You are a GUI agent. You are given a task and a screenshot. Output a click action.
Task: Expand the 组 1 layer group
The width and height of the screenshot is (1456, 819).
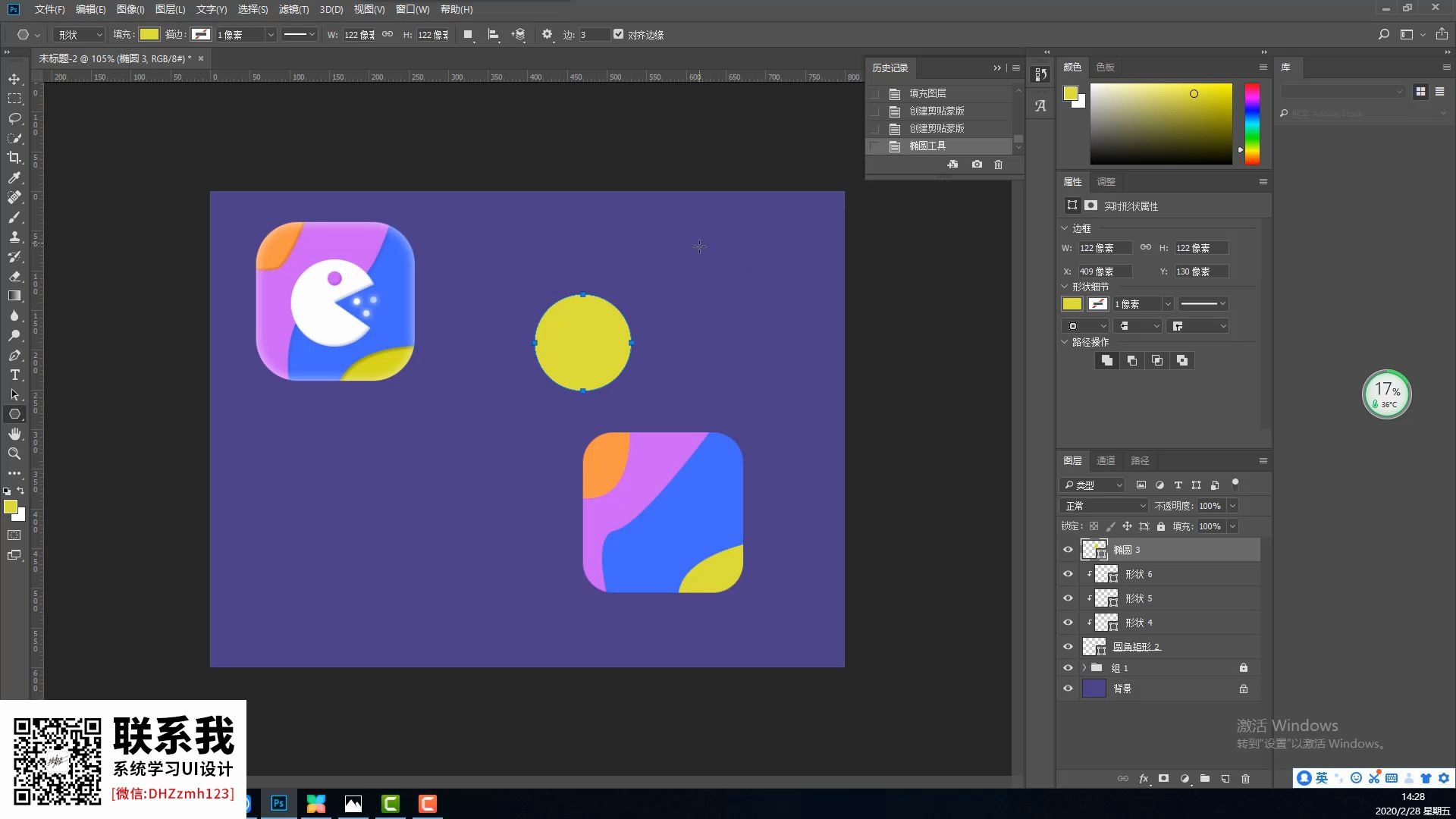click(1084, 668)
